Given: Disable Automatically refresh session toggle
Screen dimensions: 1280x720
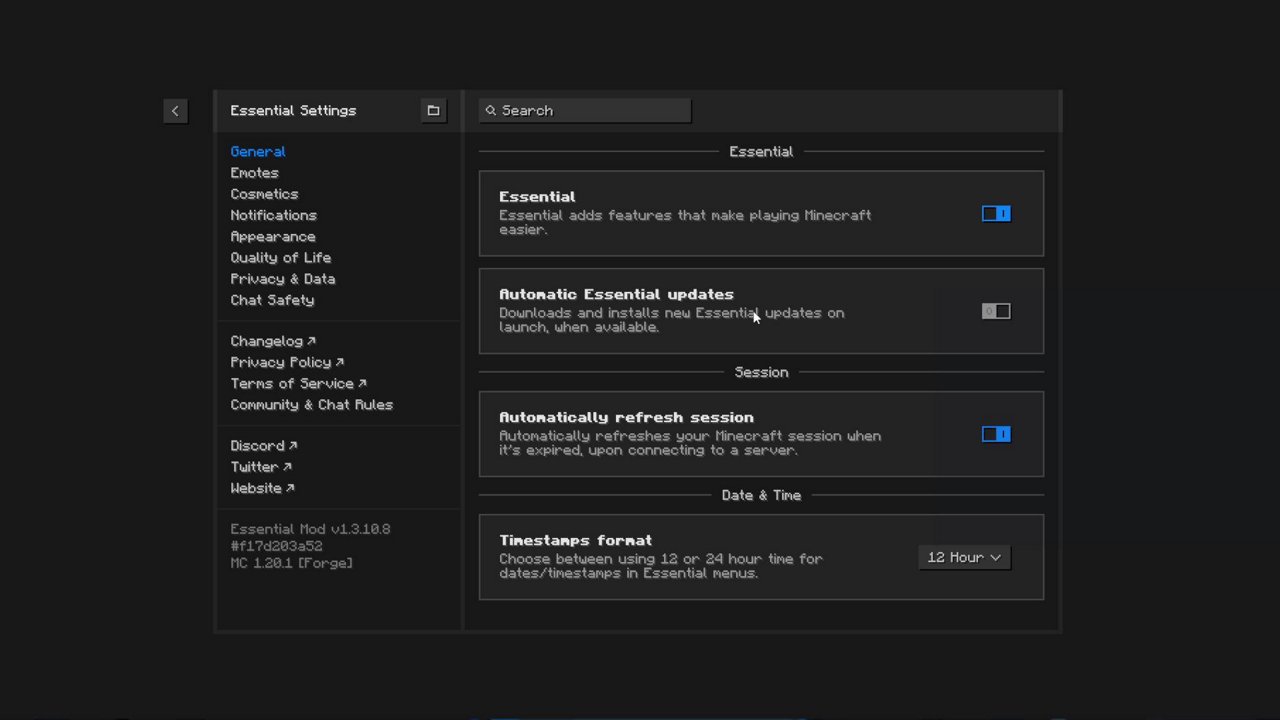Looking at the screenshot, I should click(996, 434).
